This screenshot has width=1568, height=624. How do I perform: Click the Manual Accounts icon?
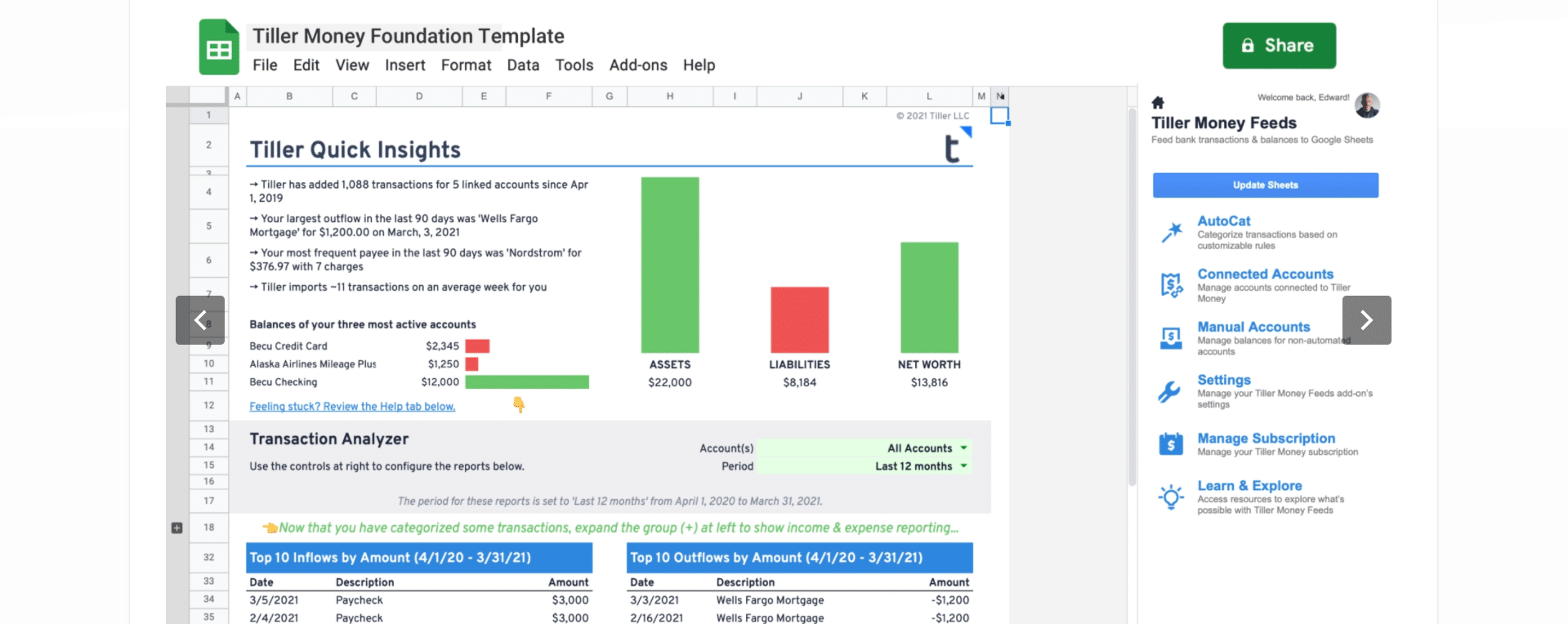point(1172,337)
